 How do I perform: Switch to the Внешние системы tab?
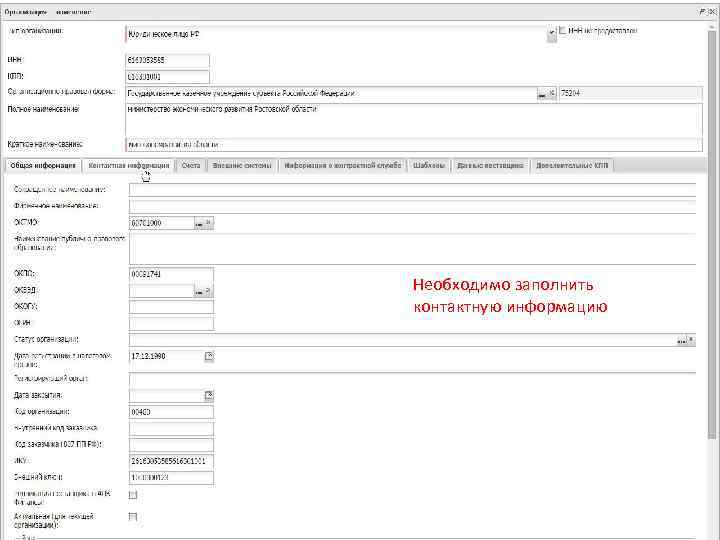coord(242,166)
